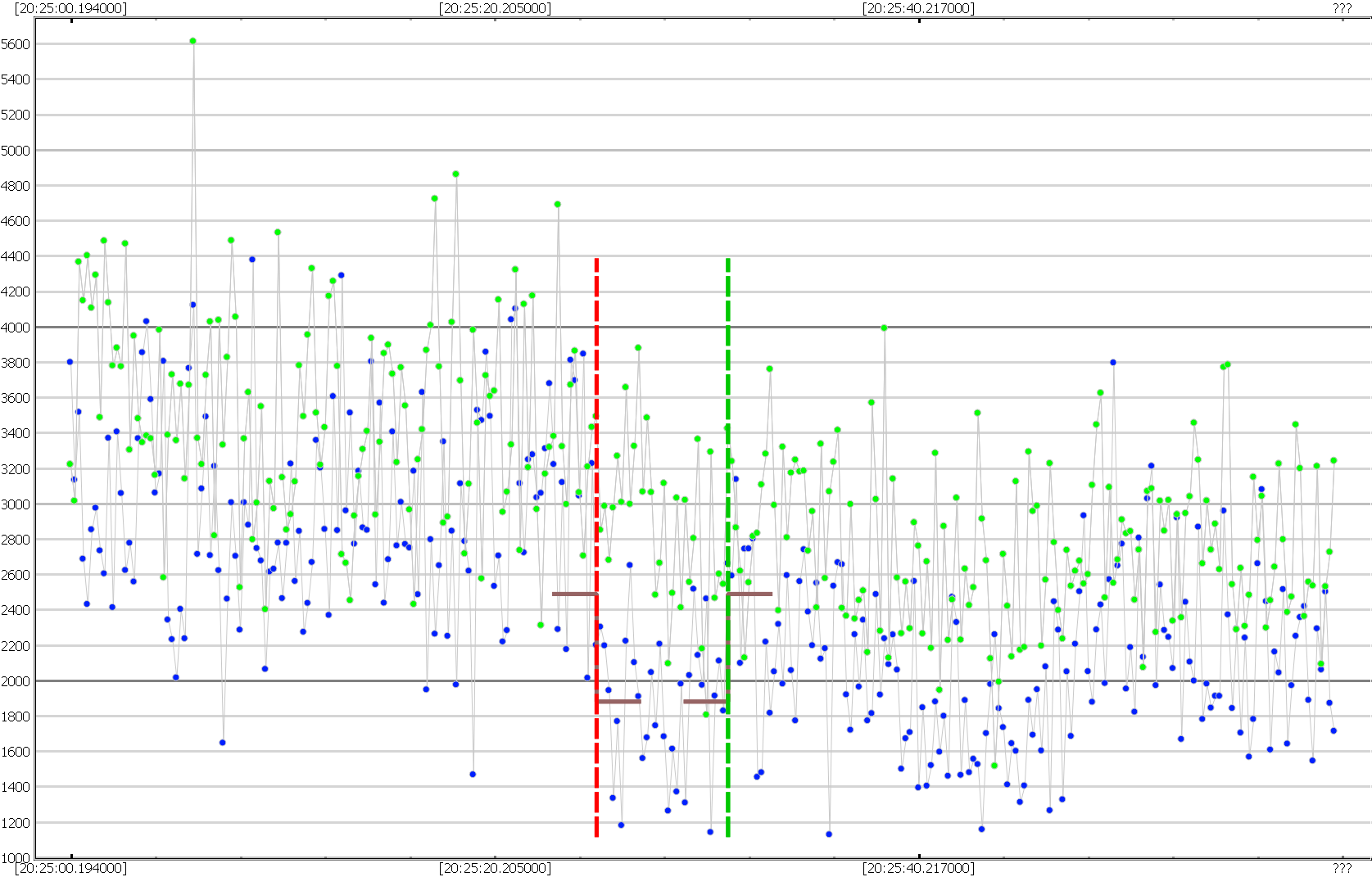The width and height of the screenshot is (1372, 877).
Task: Click the 5000 y-axis value
Action: [x=16, y=151]
